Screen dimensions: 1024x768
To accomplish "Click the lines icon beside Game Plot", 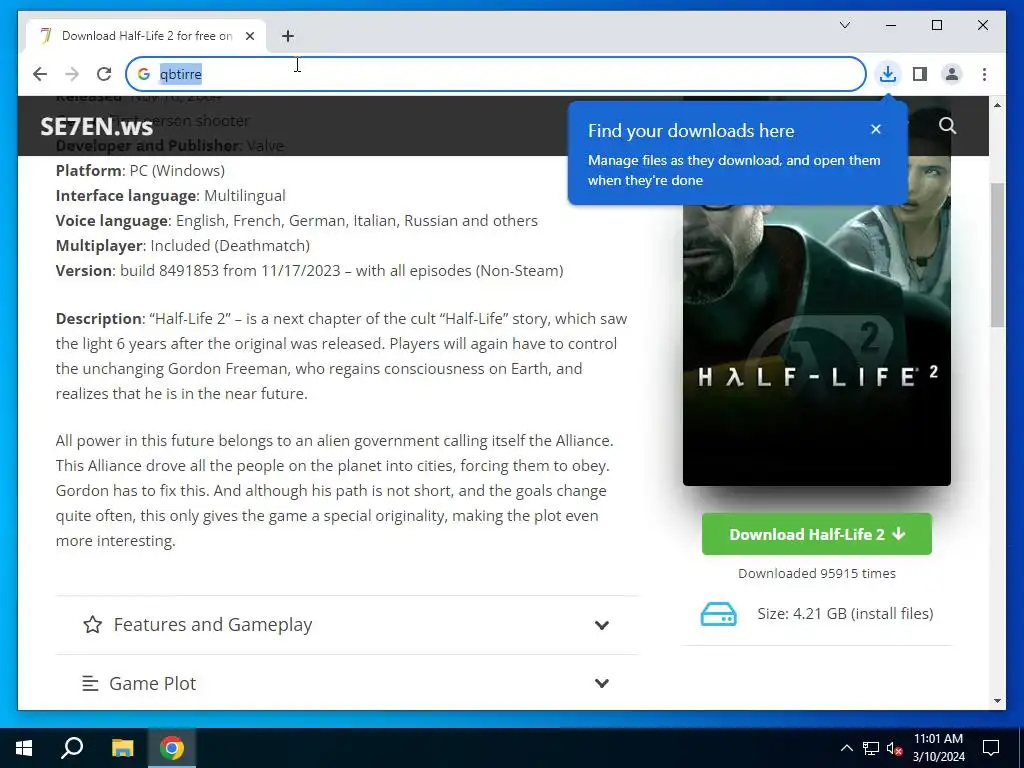I will [x=90, y=684].
